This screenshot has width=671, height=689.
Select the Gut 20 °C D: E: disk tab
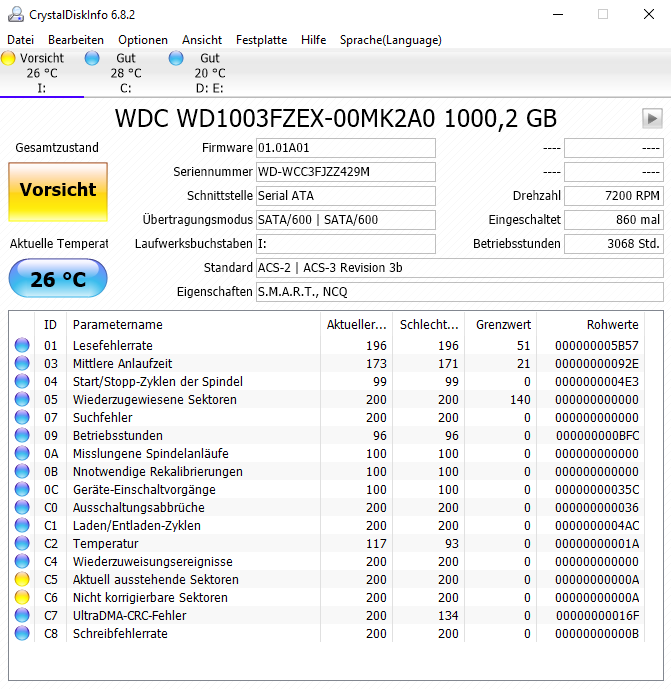point(210,73)
